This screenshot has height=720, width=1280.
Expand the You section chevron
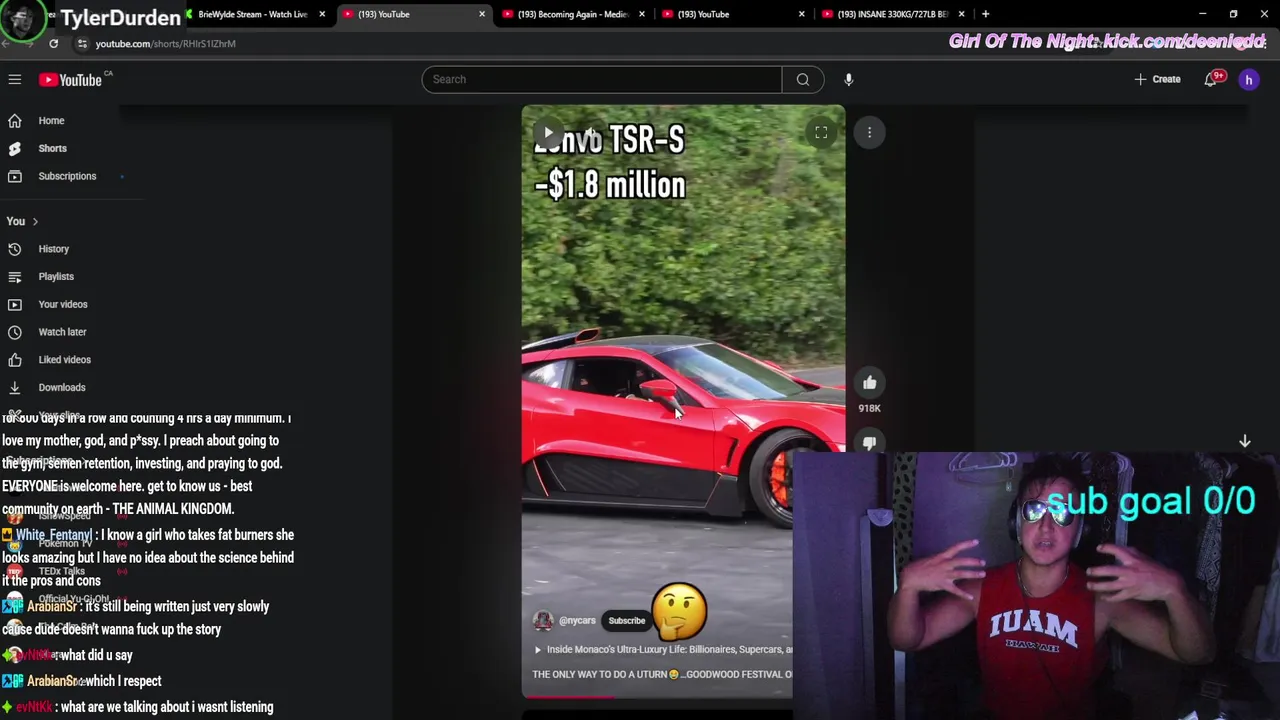point(35,221)
